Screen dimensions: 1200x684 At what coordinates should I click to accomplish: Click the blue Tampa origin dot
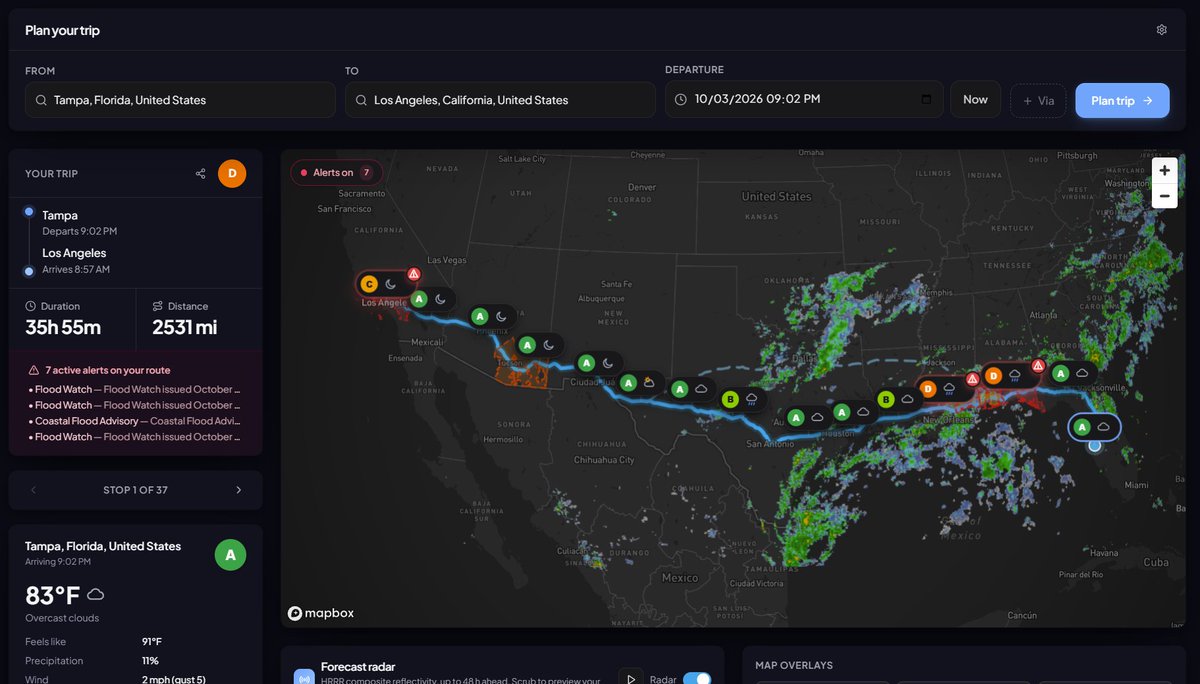(x=1095, y=445)
